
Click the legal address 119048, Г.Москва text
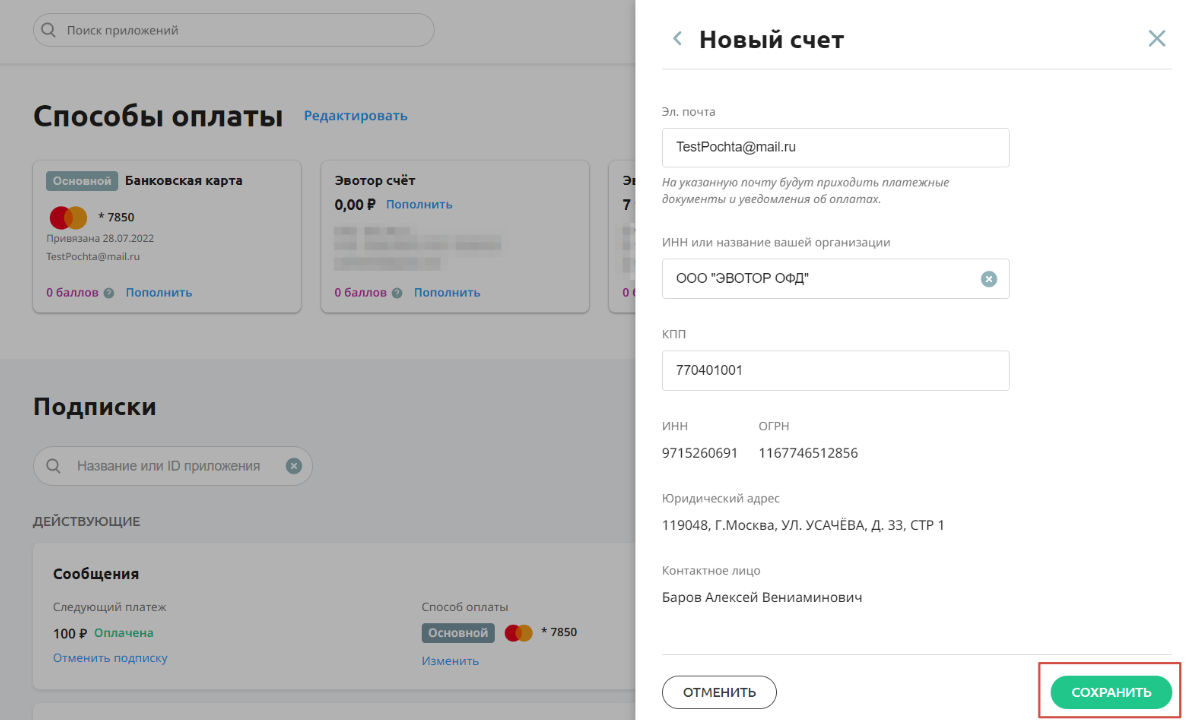(803, 526)
